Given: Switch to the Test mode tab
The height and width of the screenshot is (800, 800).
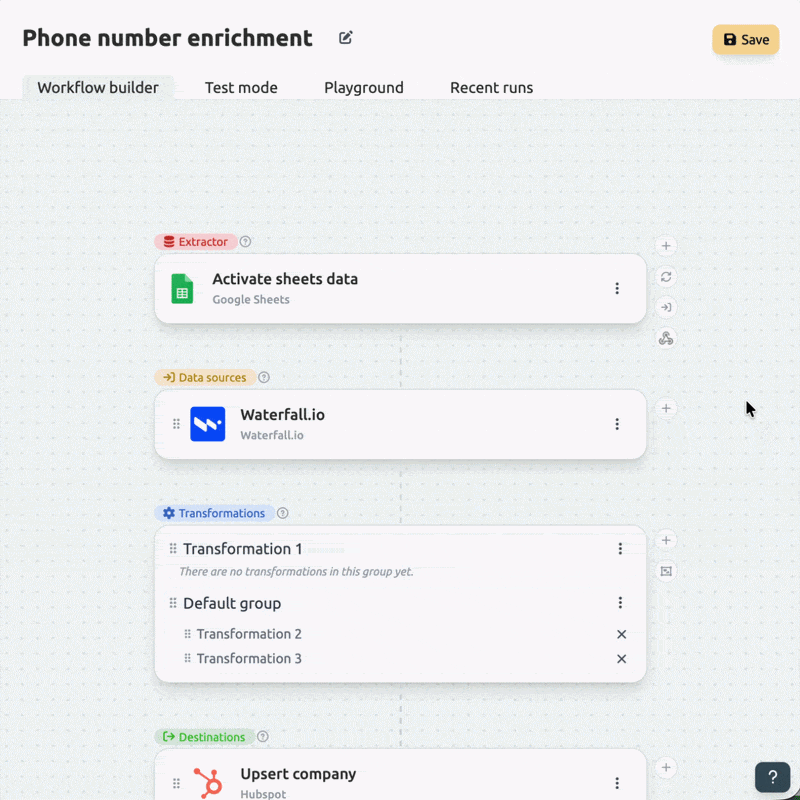Looking at the screenshot, I should click(x=241, y=88).
